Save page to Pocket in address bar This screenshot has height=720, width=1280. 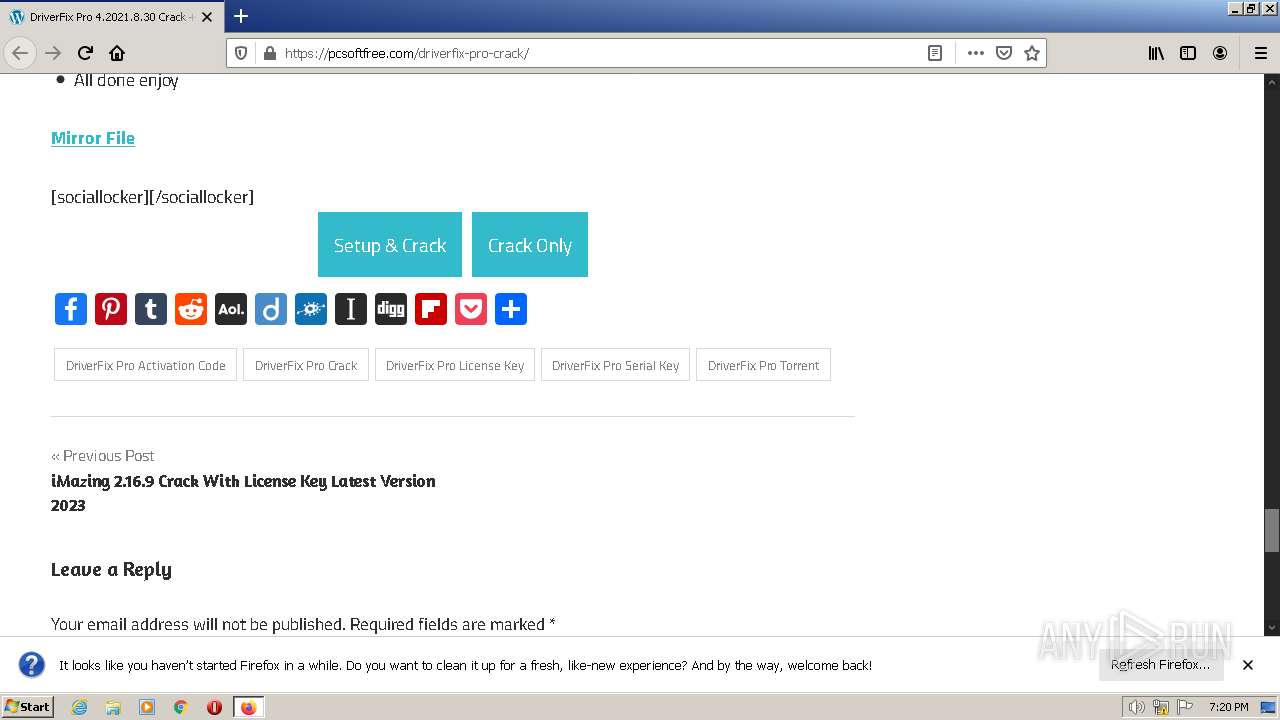[x=1004, y=53]
